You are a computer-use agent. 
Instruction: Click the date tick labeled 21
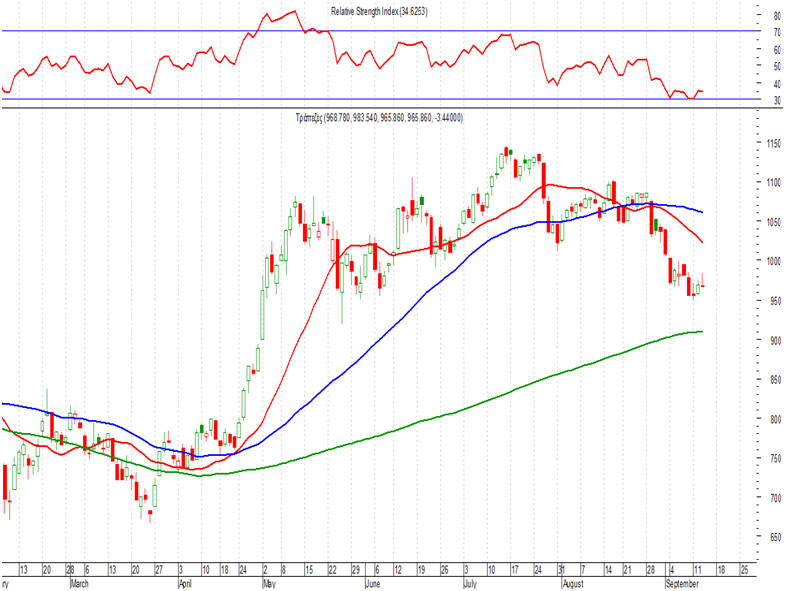point(627,570)
